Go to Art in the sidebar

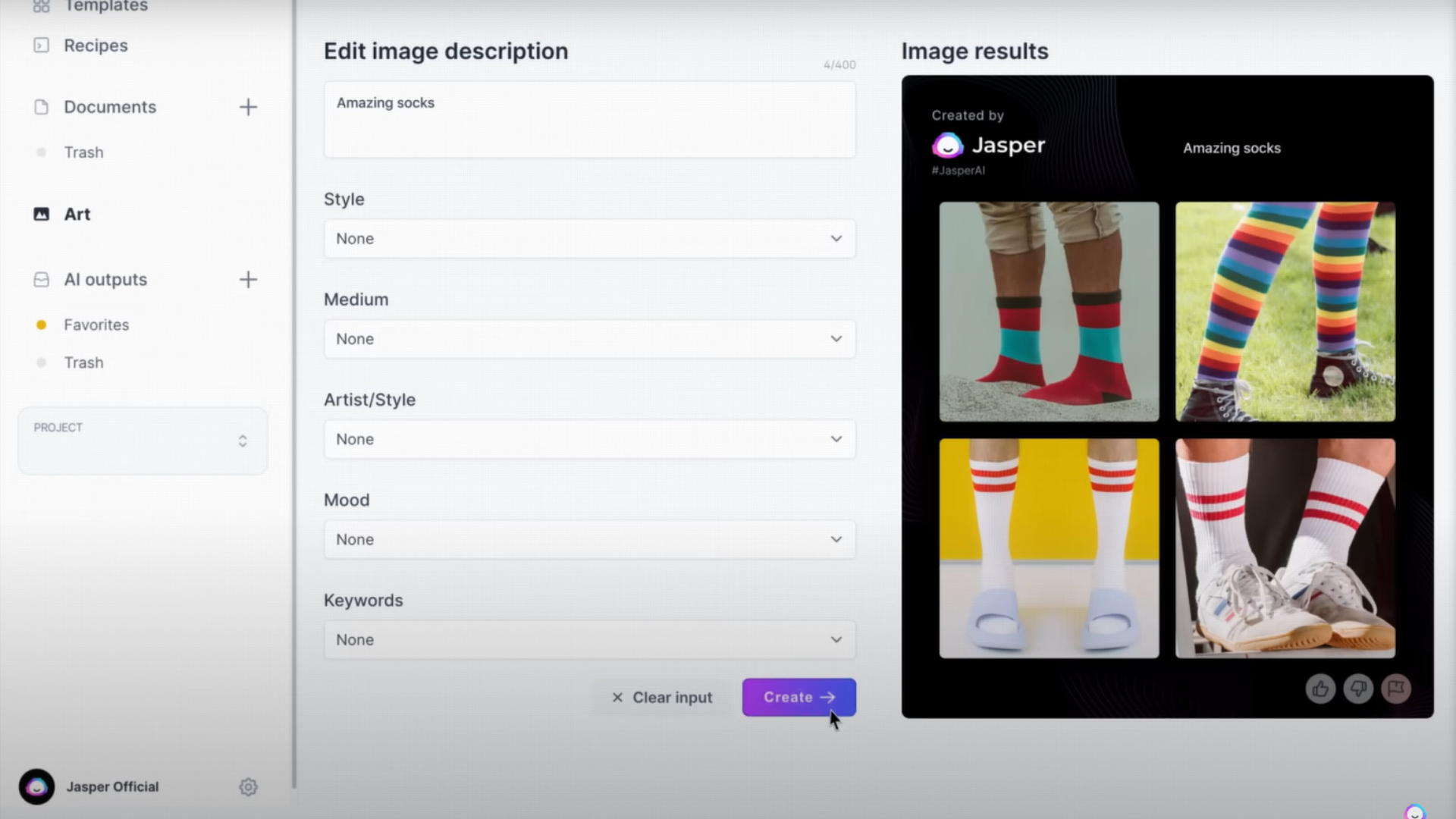(77, 215)
